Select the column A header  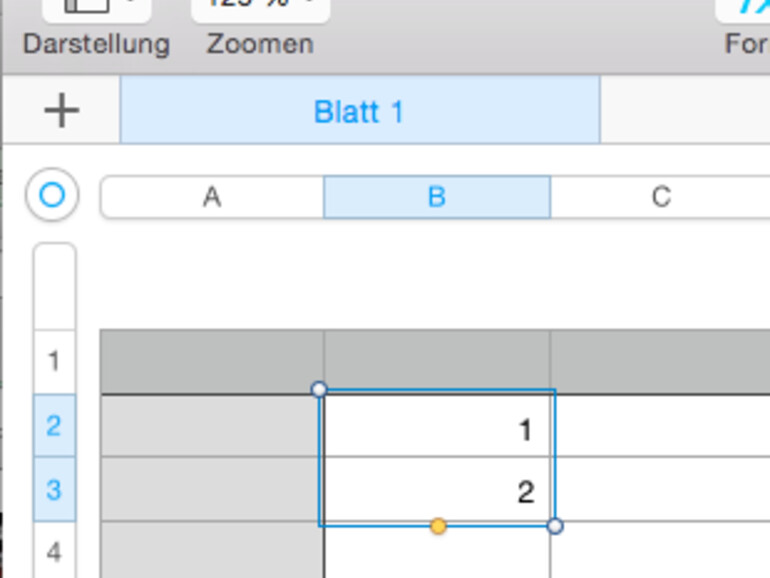point(212,197)
